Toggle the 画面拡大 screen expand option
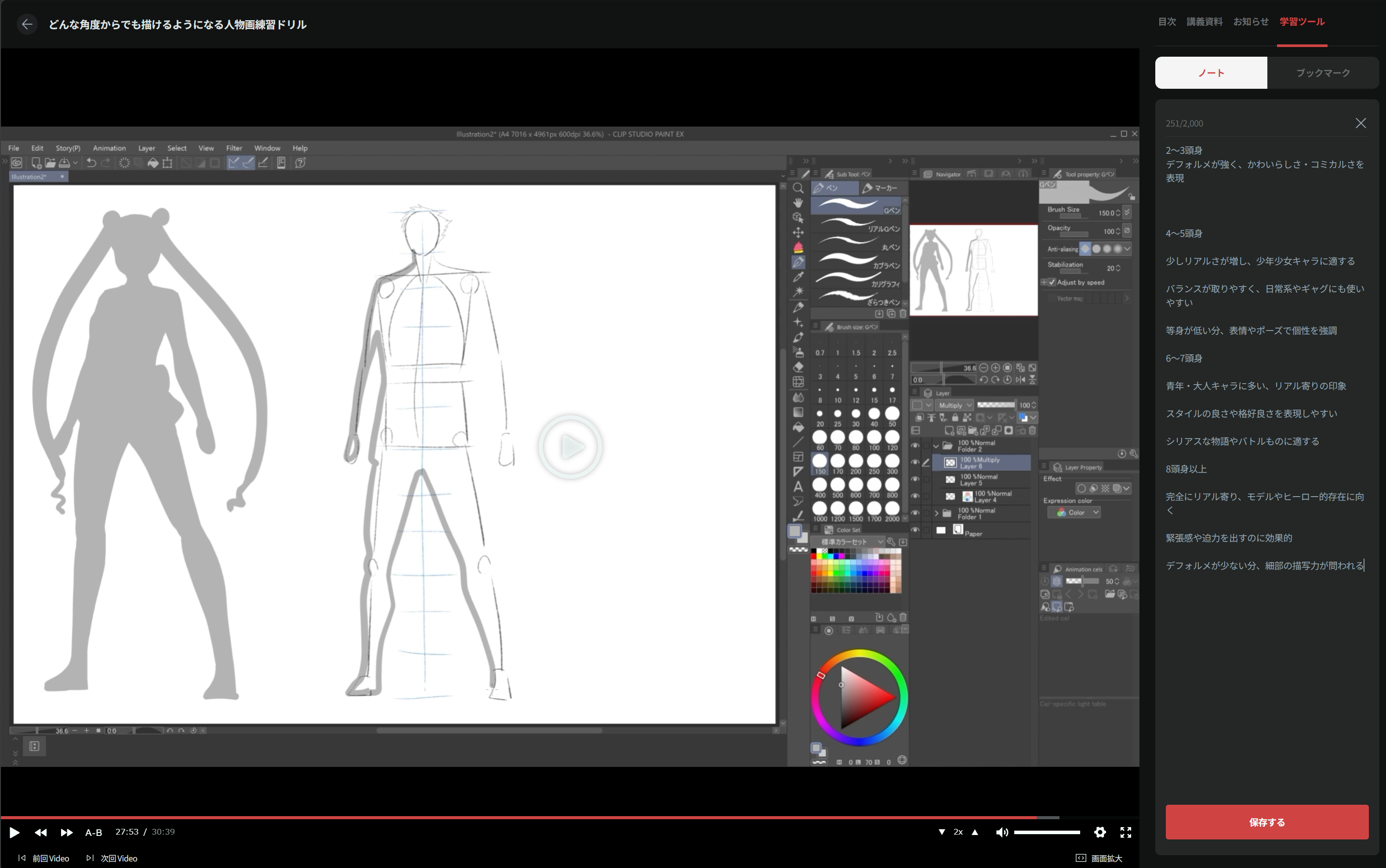 coord(1099,858)
